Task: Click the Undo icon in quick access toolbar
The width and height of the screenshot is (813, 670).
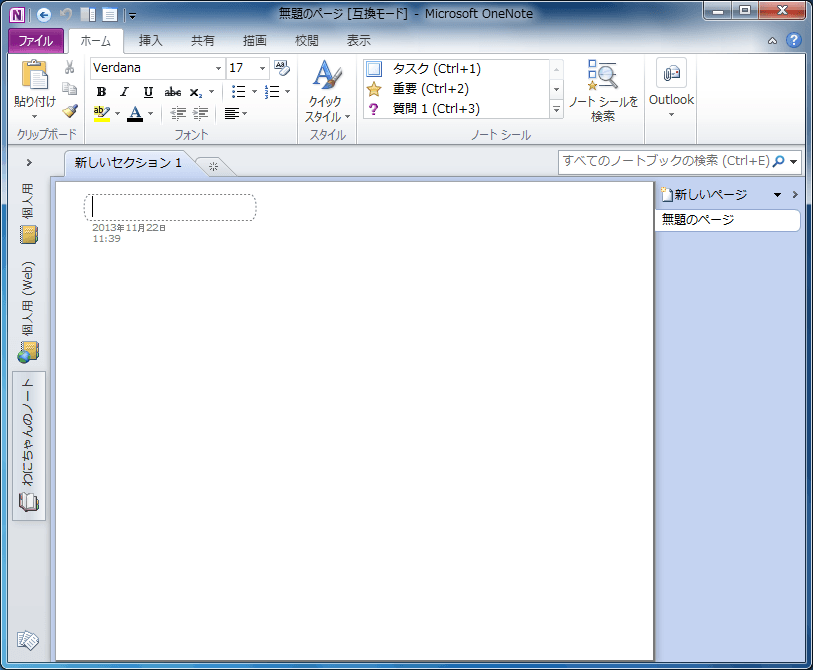Action: click(65, 15)
